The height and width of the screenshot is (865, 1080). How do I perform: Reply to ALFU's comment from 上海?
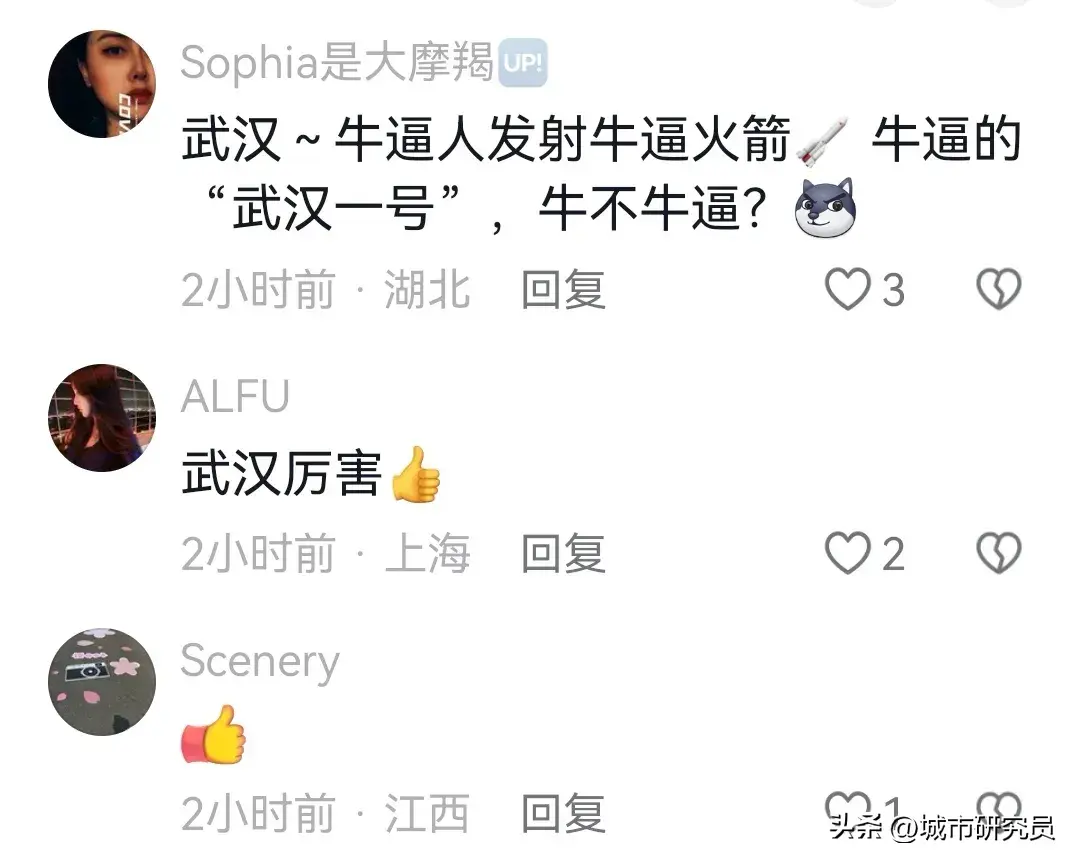pyautogui.click(x=563, y=553)
